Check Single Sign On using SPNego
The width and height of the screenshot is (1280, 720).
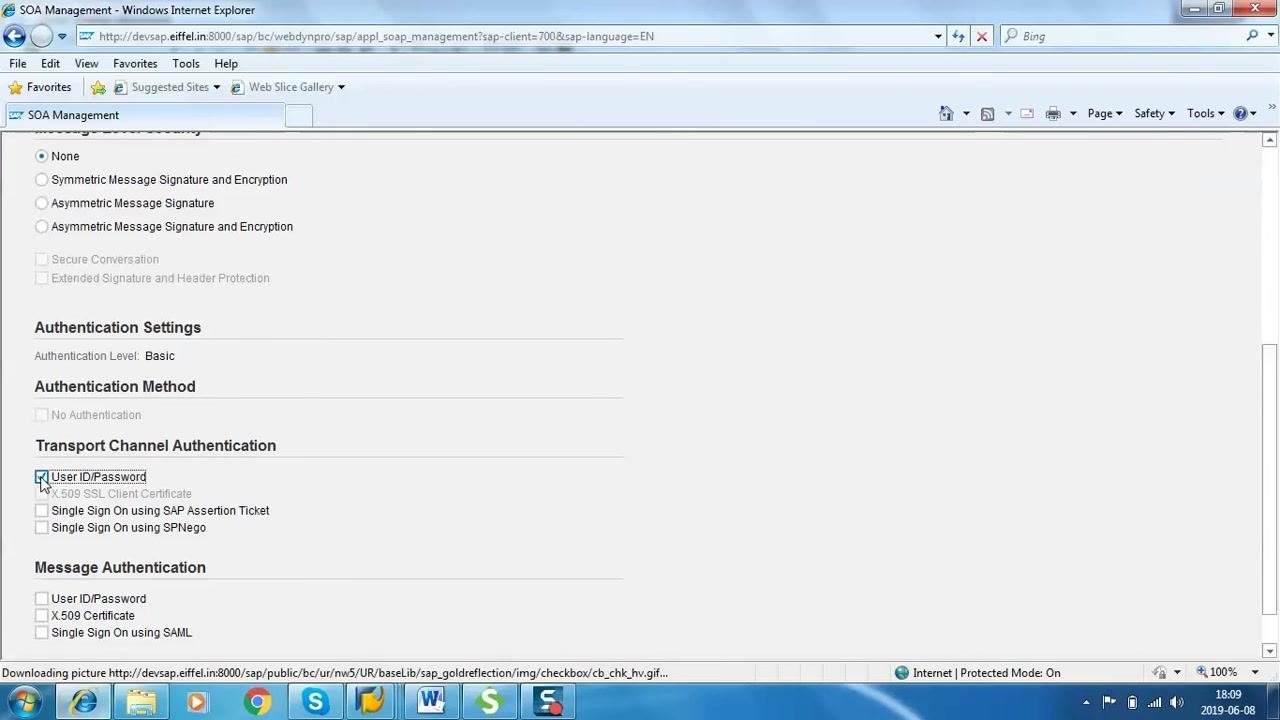(41, 528)
